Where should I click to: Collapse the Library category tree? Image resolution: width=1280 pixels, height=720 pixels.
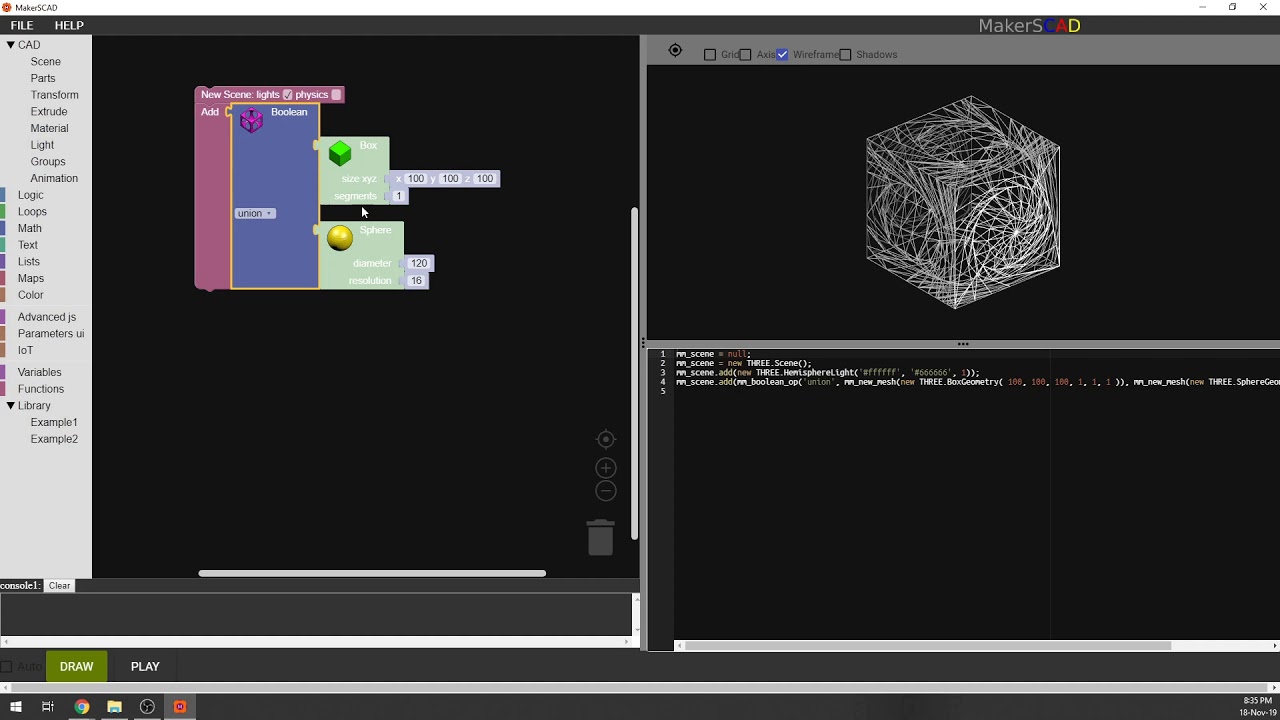tap(10, 406)
